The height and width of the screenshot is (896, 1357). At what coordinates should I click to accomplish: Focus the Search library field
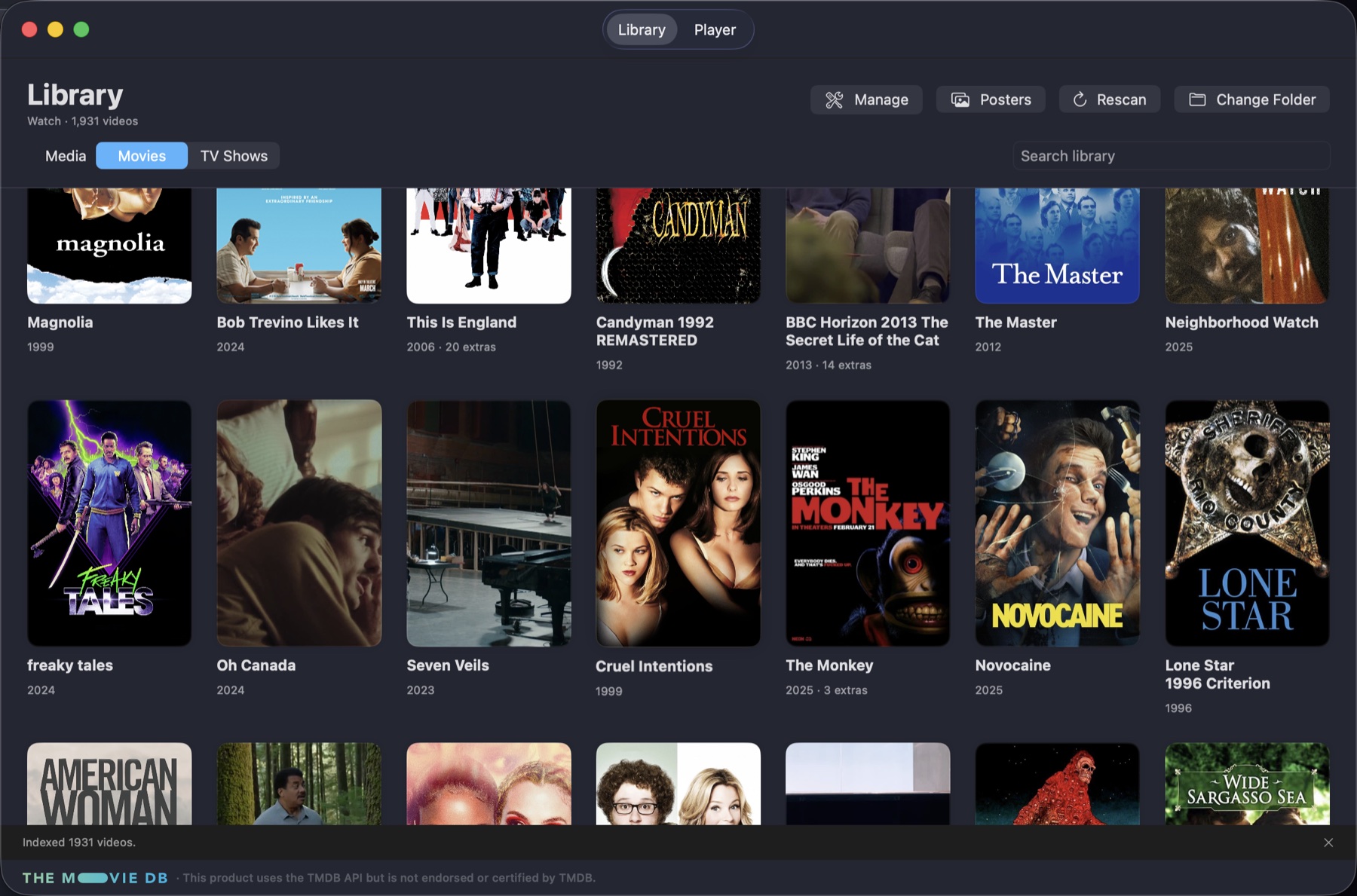(1172, 156)
